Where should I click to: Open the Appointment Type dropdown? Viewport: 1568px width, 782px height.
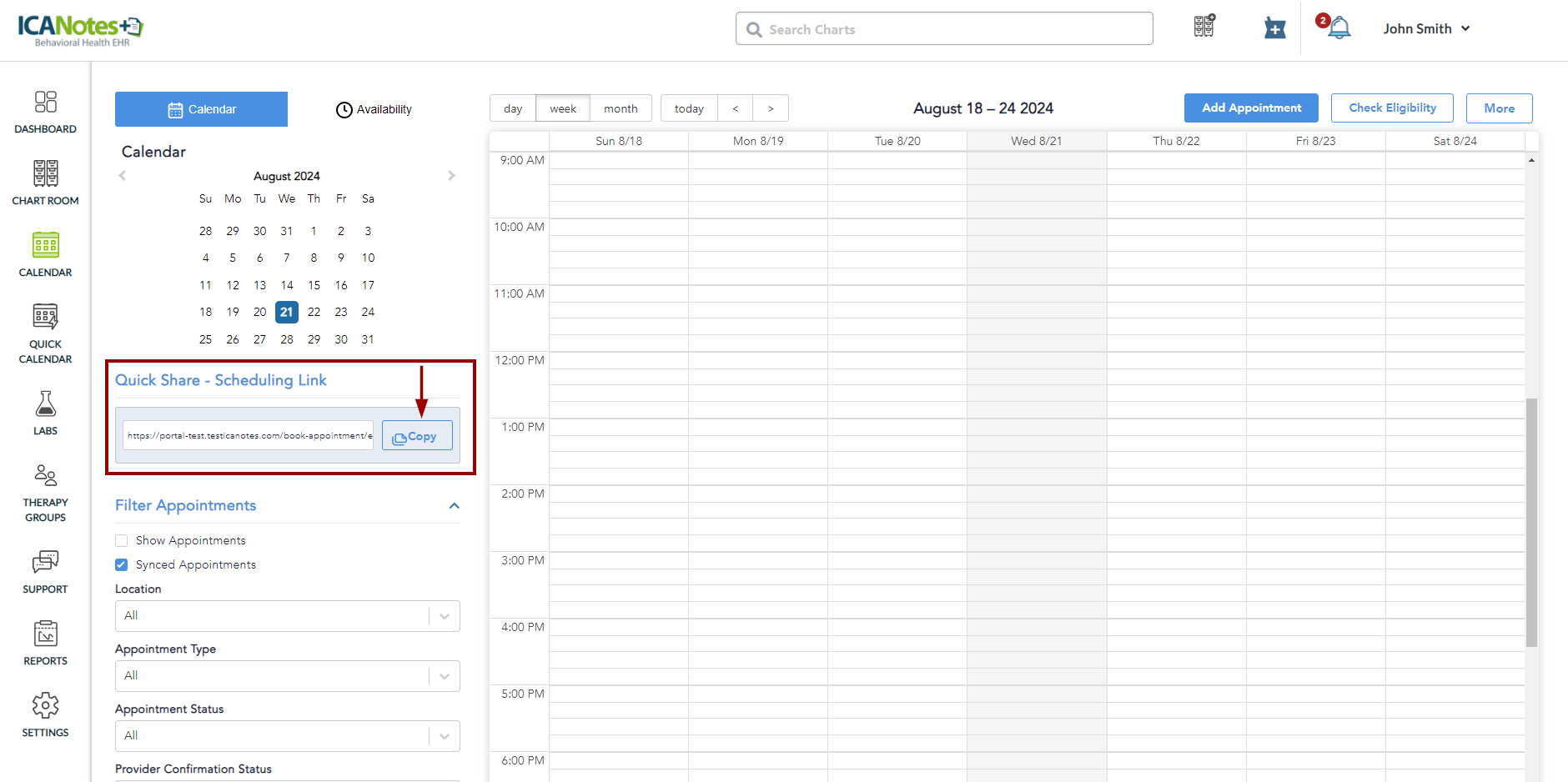click(x=287, y=676)
